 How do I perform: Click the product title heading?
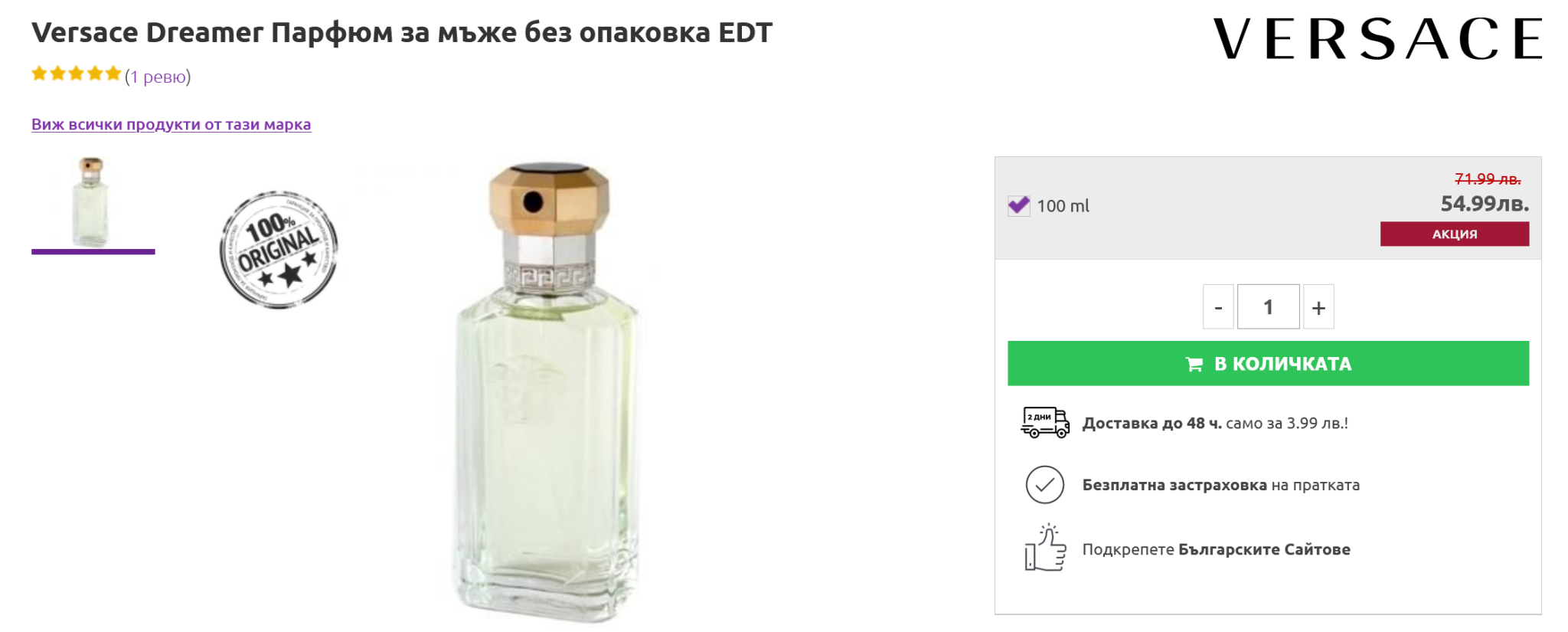click(402, 33)
